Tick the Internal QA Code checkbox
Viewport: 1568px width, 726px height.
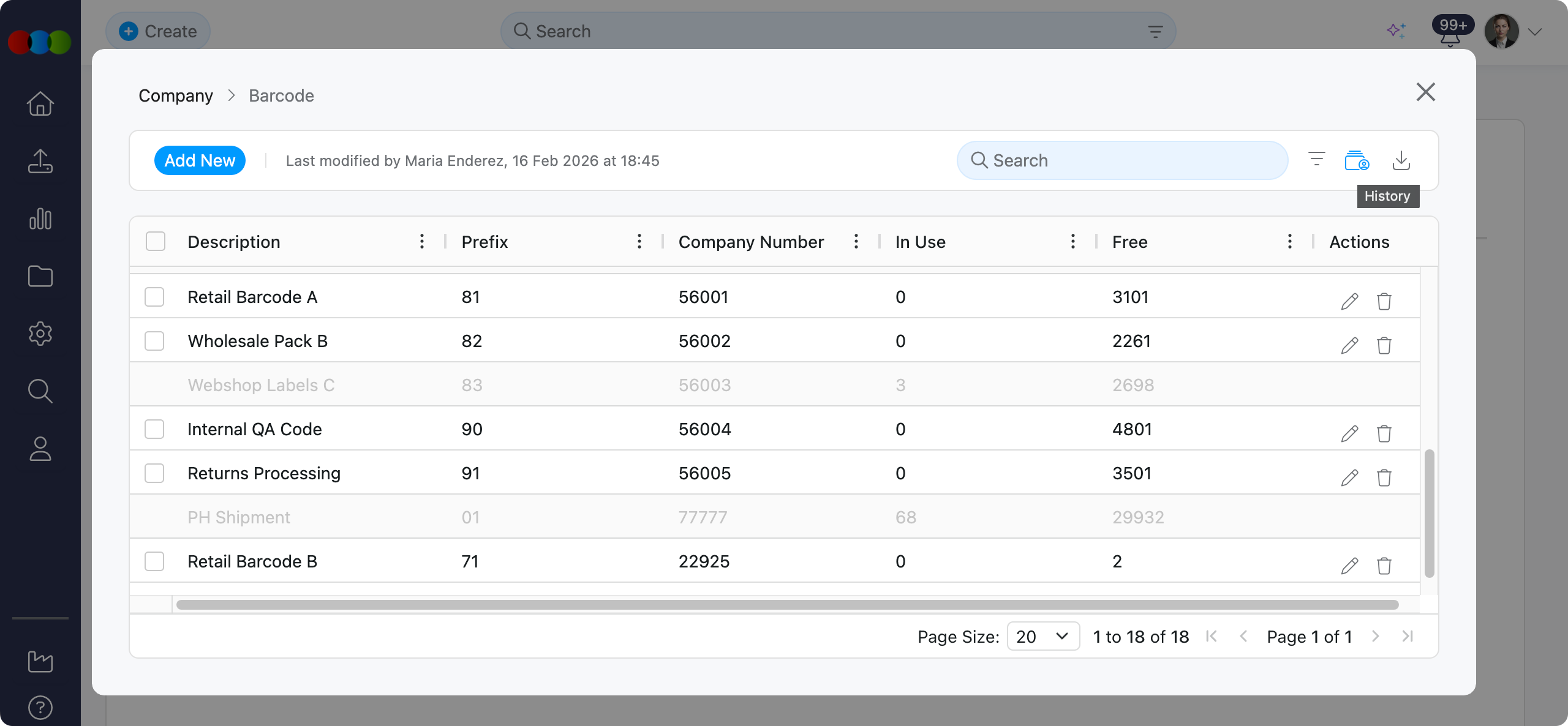click(154, 429)
